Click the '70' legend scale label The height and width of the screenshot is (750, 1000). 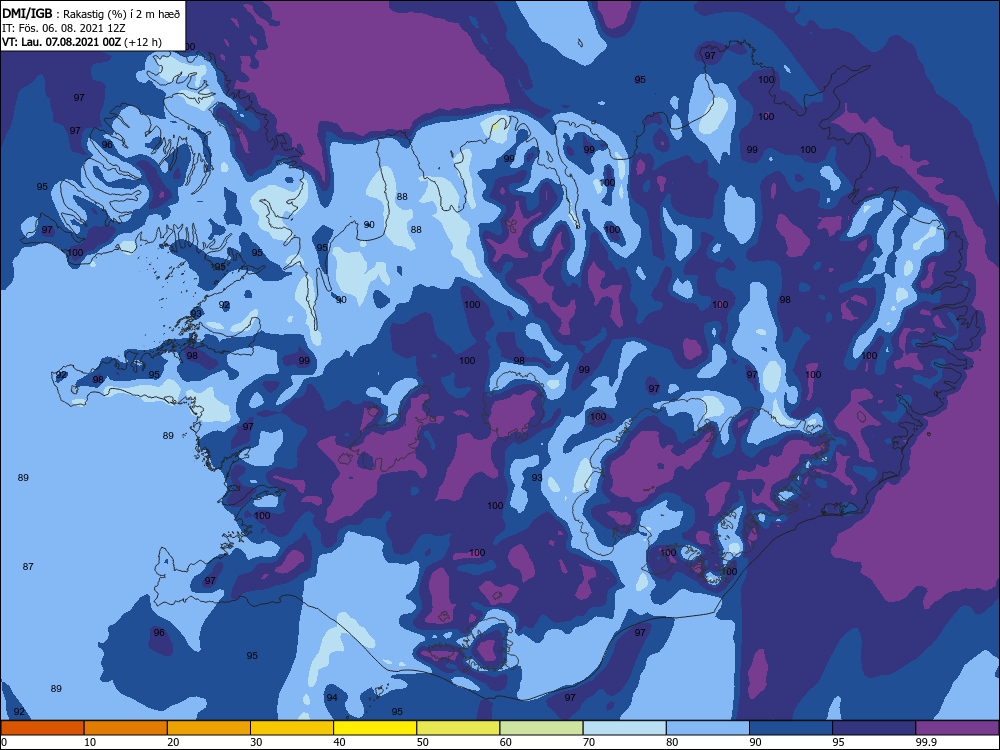coord(589,742)
